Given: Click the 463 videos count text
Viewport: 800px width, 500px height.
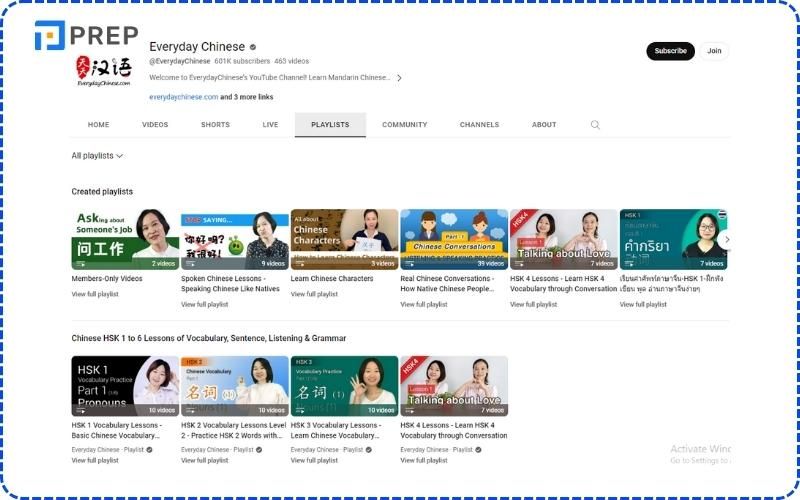Looking at the screenshot, I should click(291, 61).
